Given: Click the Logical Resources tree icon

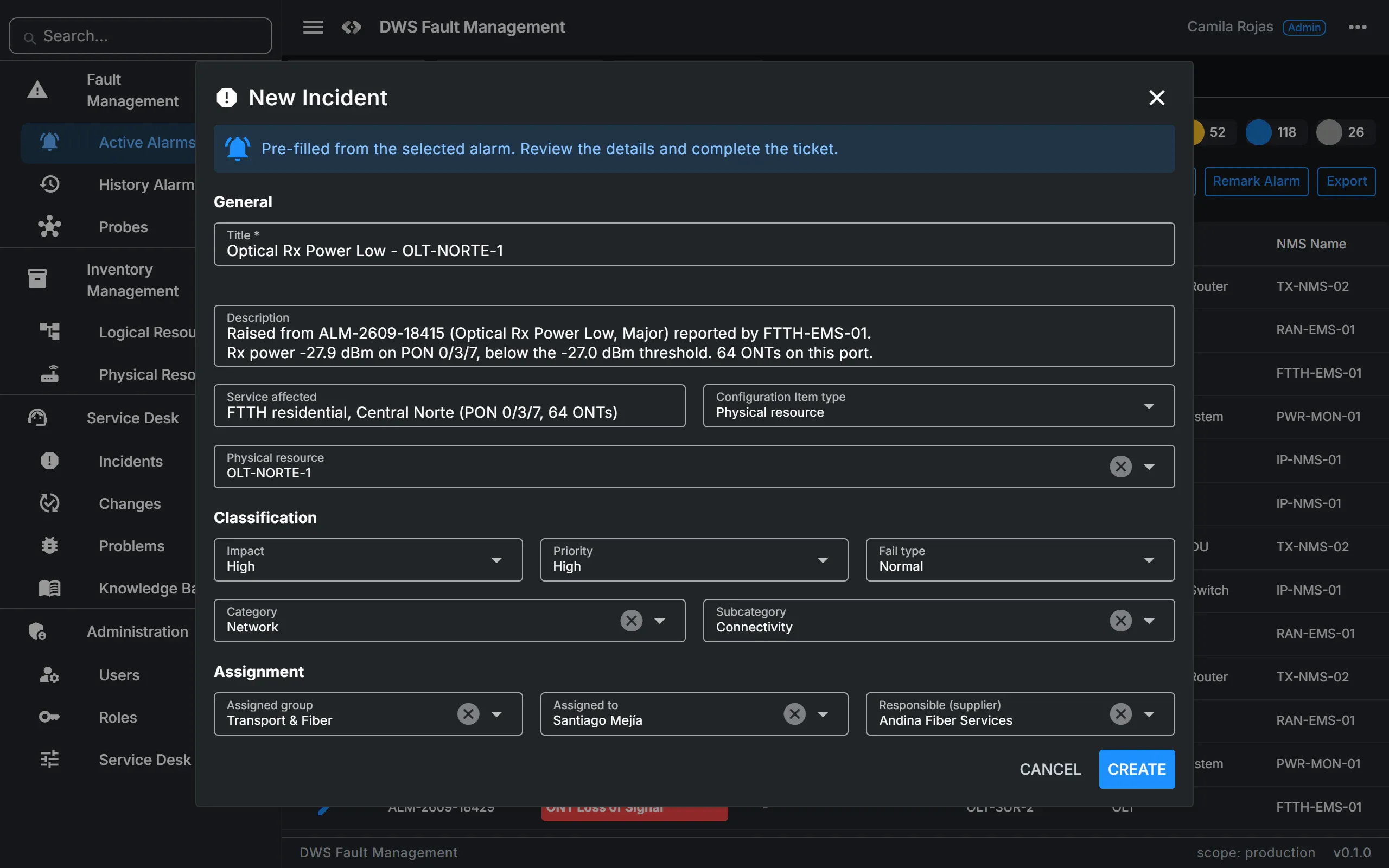Looking at the screenshot, I should (x=49, y=332).
